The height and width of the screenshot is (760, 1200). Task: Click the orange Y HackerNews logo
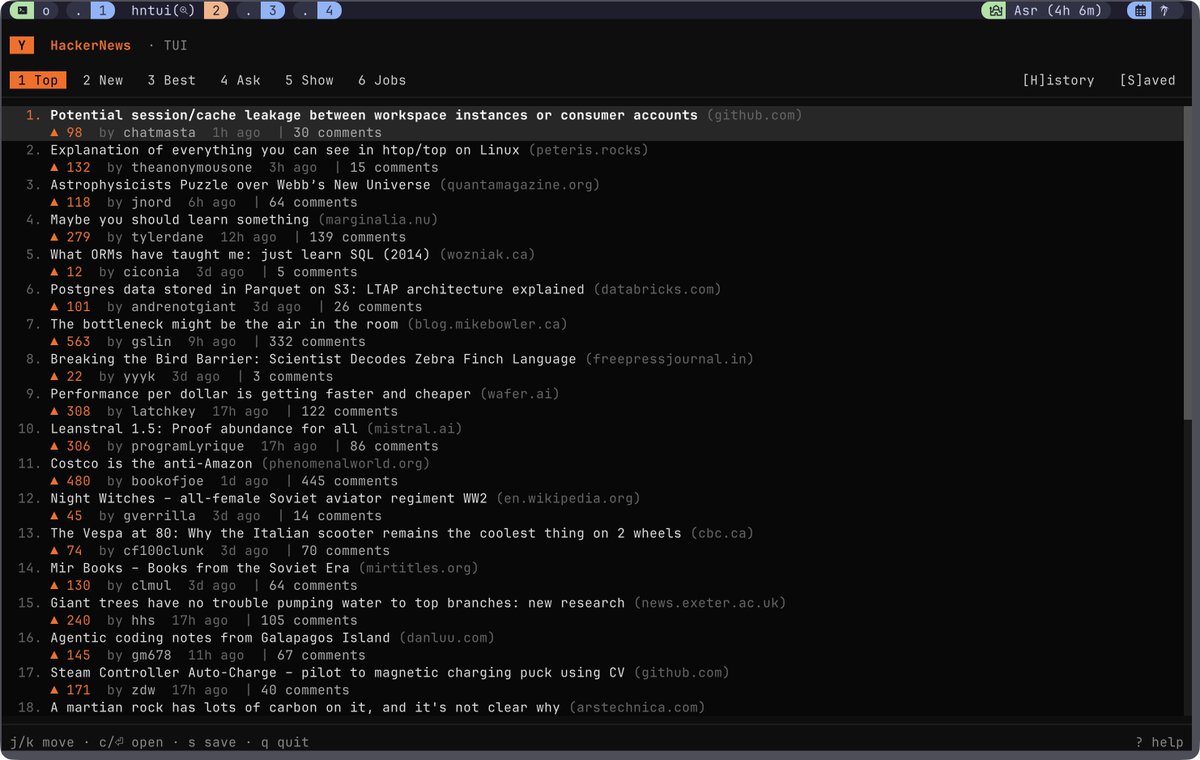click(22, 45)
